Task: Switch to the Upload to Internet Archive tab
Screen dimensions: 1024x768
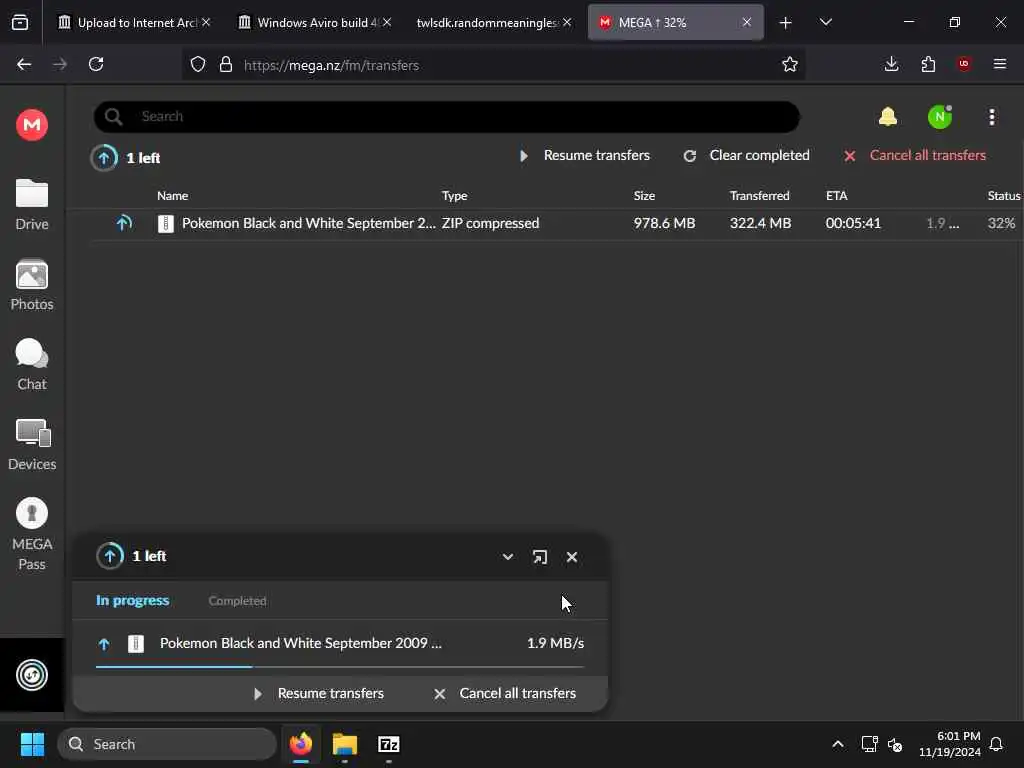Action: (134, 23)
